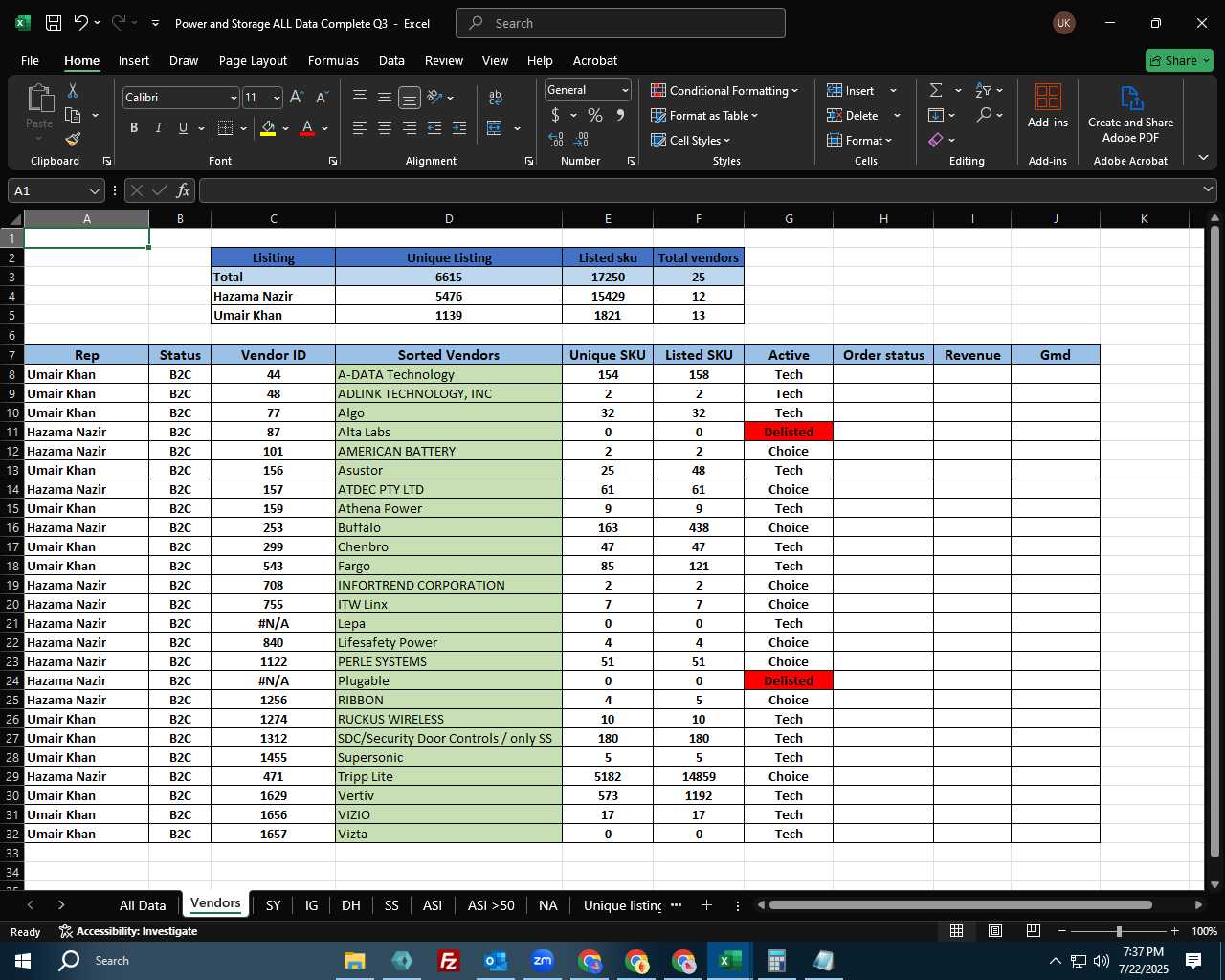Click the Paste clipboard icon
Screen dimensions: 1225x980
(x=39, y=98)
